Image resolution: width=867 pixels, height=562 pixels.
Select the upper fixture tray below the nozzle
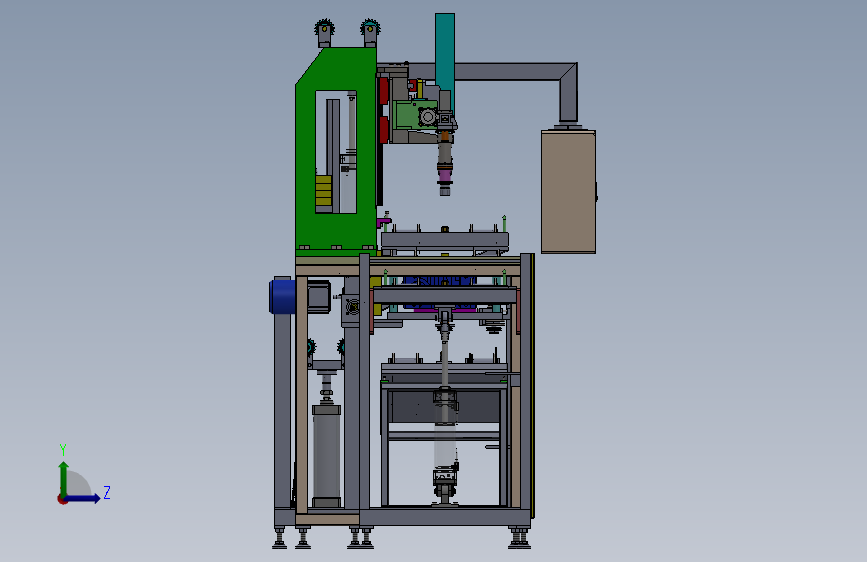445,241
